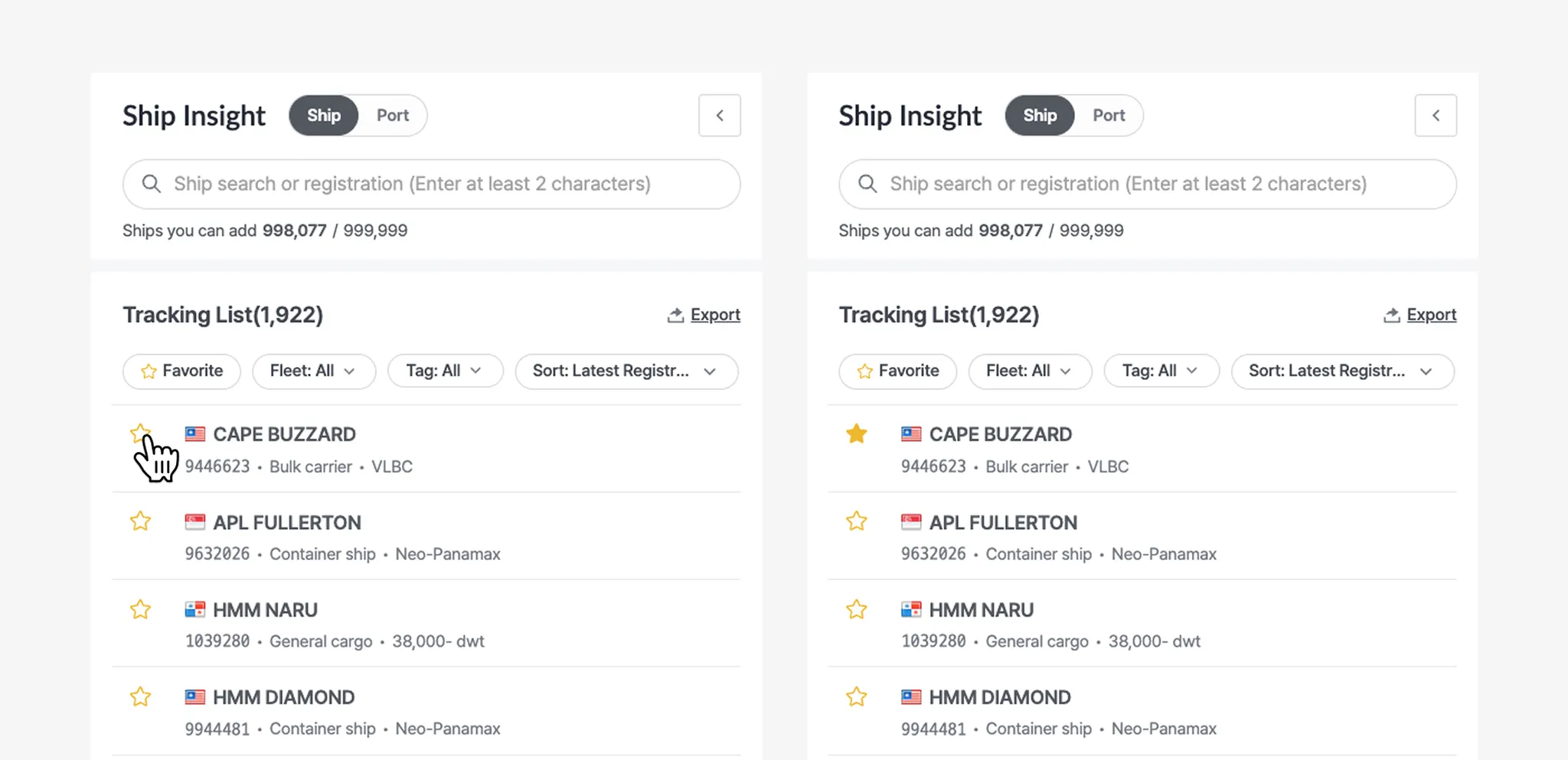The image size is (1568, 760).
Task: Open the Fleet: All dropdown, left panel
Action: [313, 372]
